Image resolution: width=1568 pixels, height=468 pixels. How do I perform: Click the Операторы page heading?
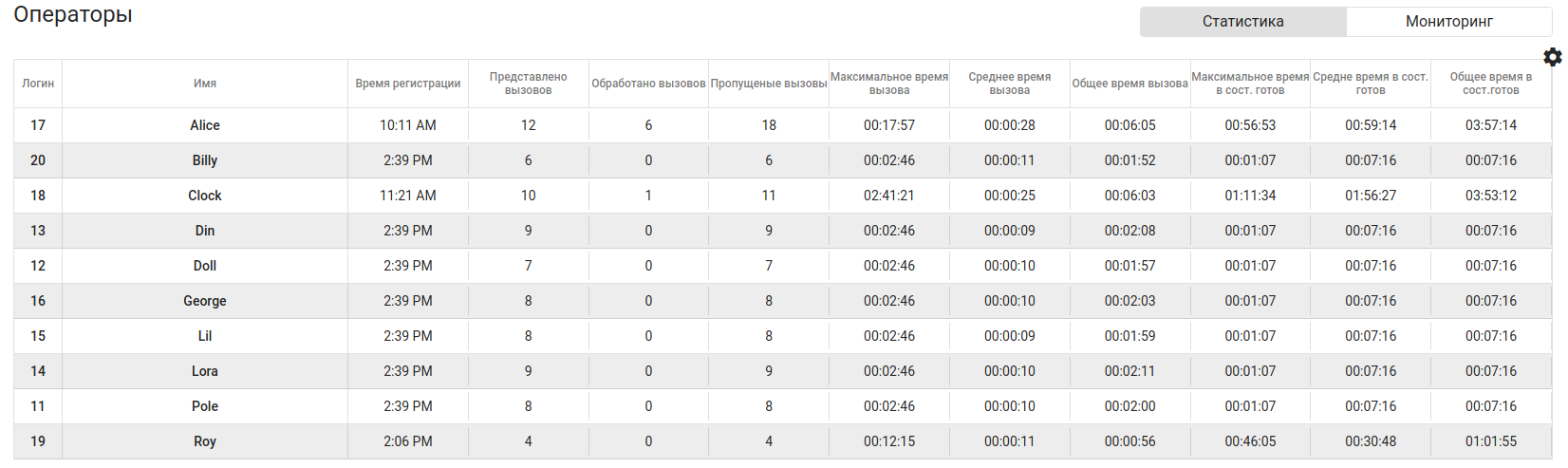click(x=73, y=15)
